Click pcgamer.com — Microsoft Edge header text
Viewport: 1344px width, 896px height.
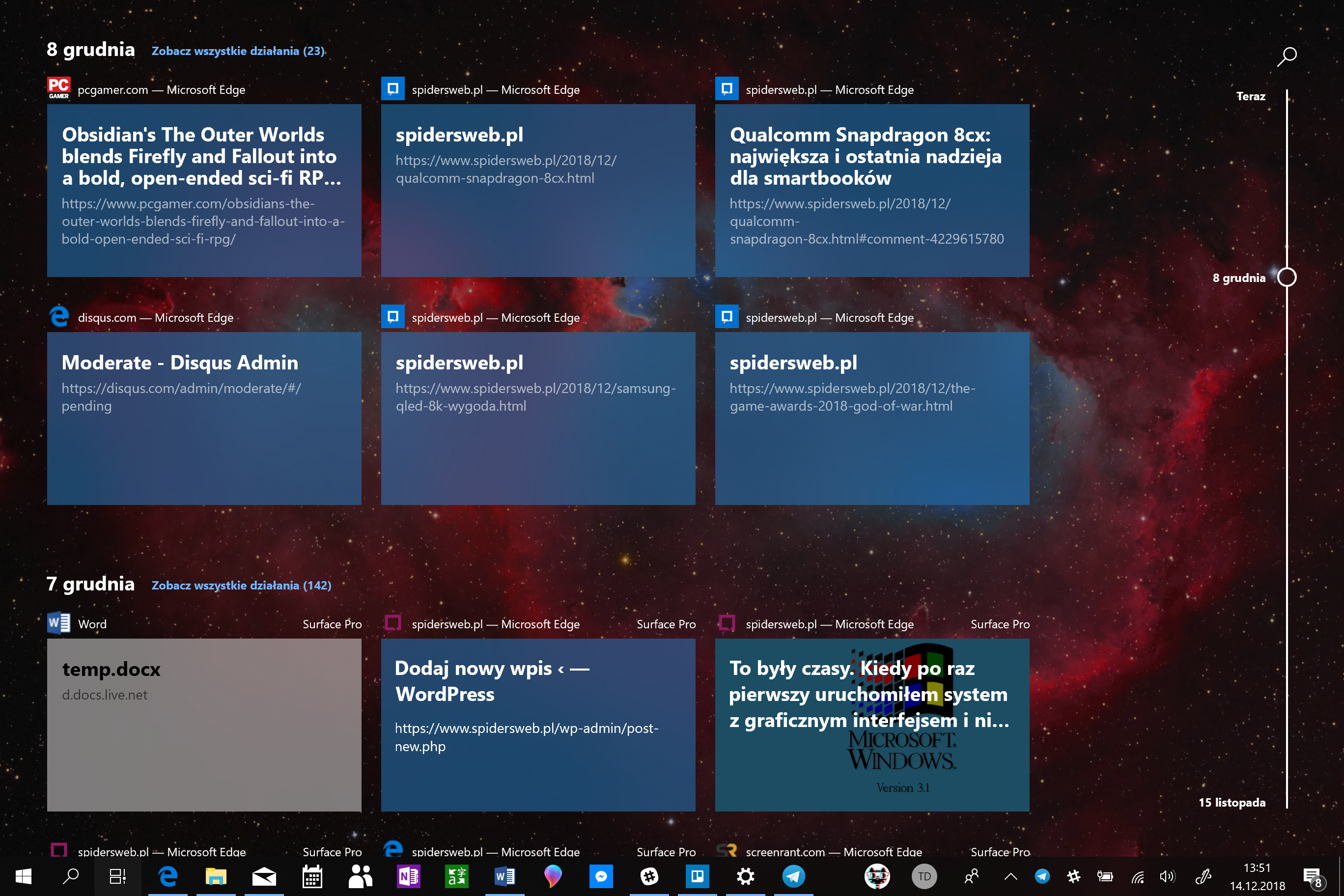[x=161, y=90]
